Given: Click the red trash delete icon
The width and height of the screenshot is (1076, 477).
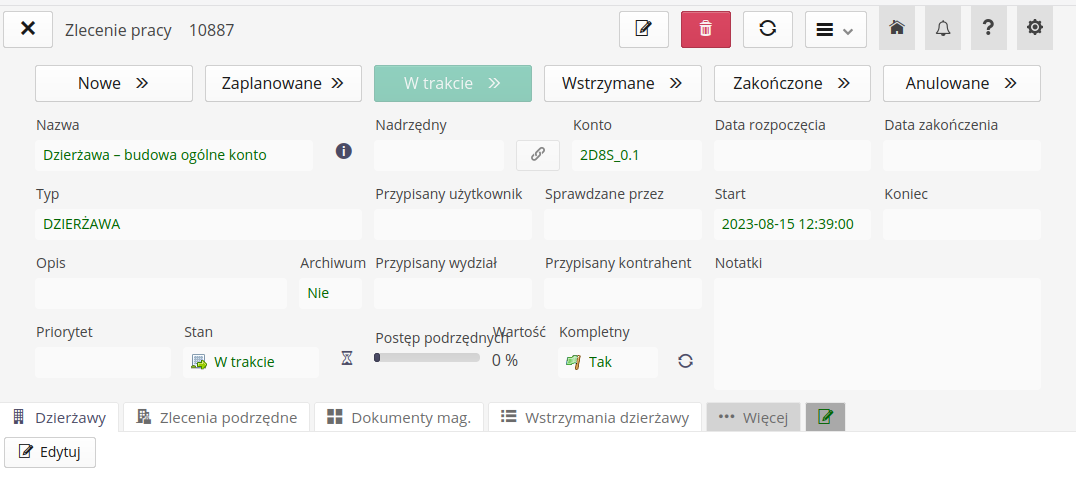Looking at the screenshot, I should point(706,29).
